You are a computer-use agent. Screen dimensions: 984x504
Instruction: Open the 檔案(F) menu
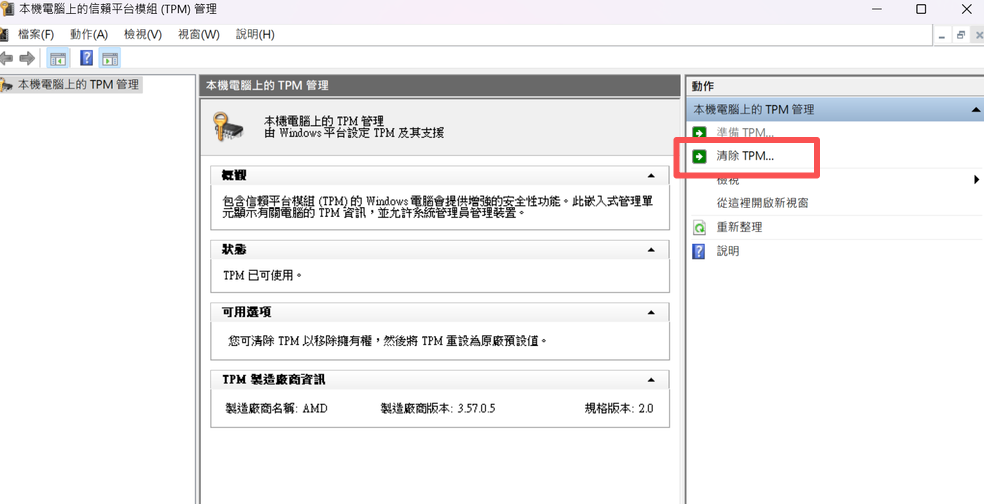click(x=36, y=35)
